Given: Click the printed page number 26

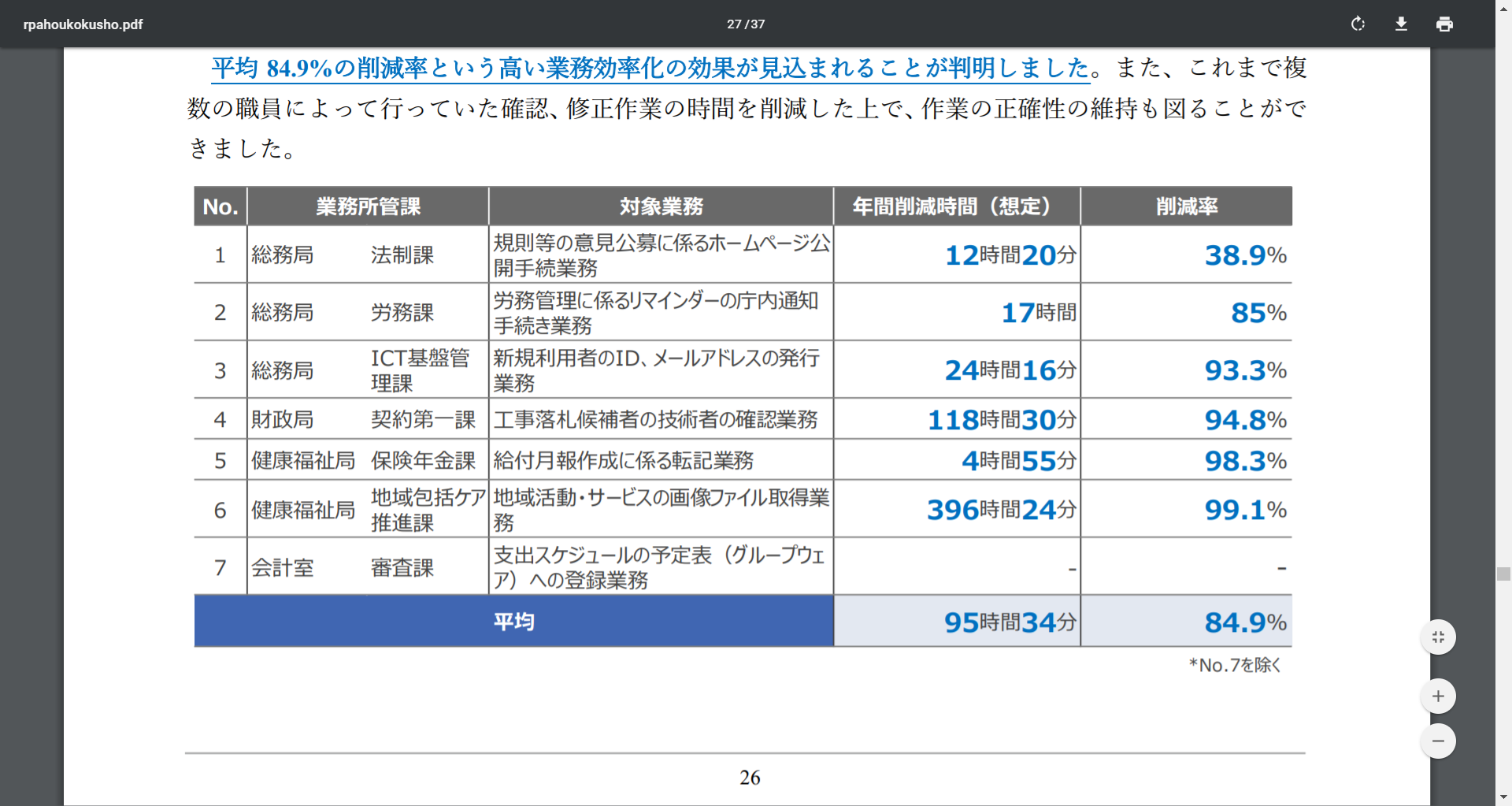Looking at the screenshot, I should click(750, 778).
